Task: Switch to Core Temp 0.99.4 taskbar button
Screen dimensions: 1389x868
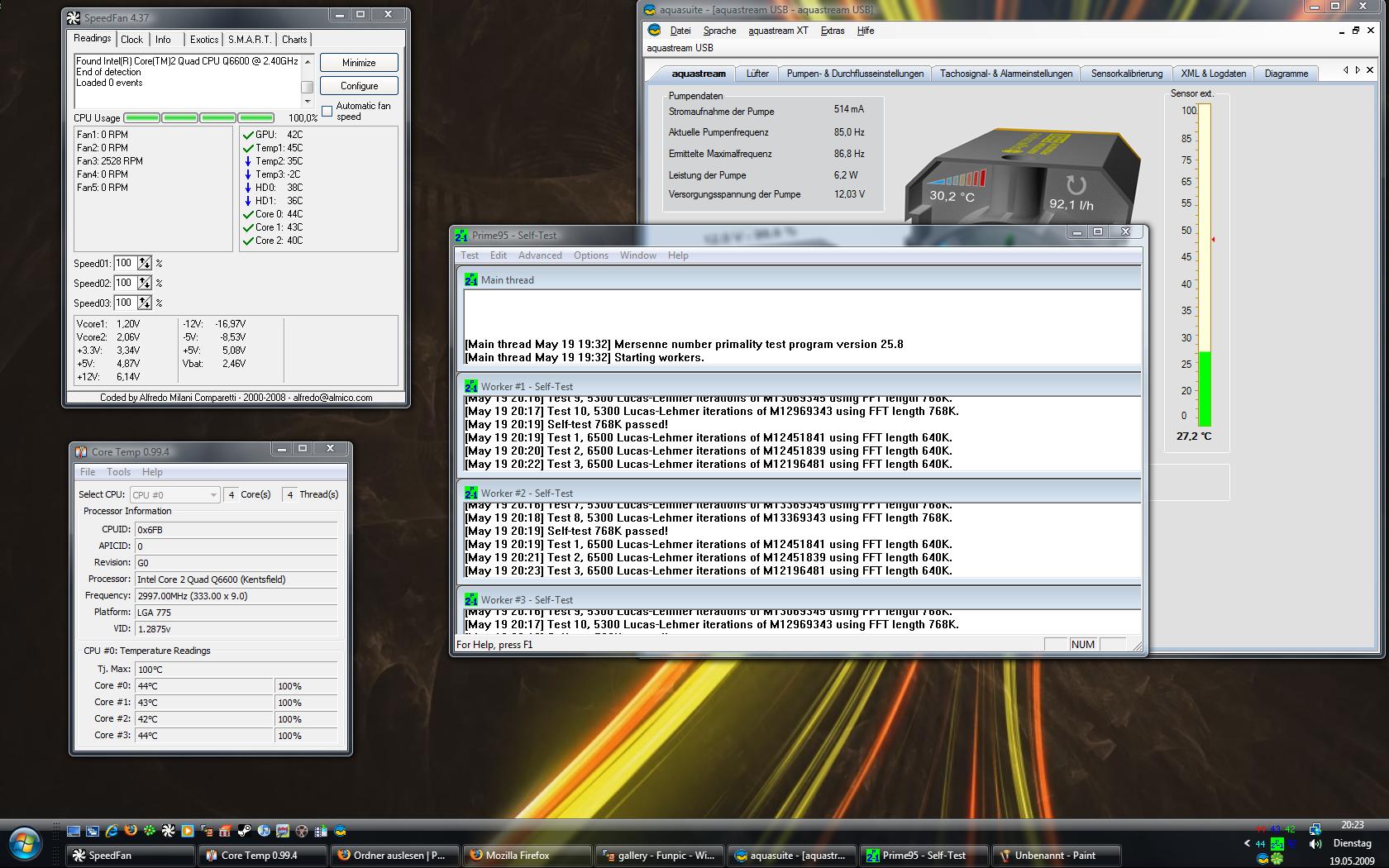Action: [261, 856]
